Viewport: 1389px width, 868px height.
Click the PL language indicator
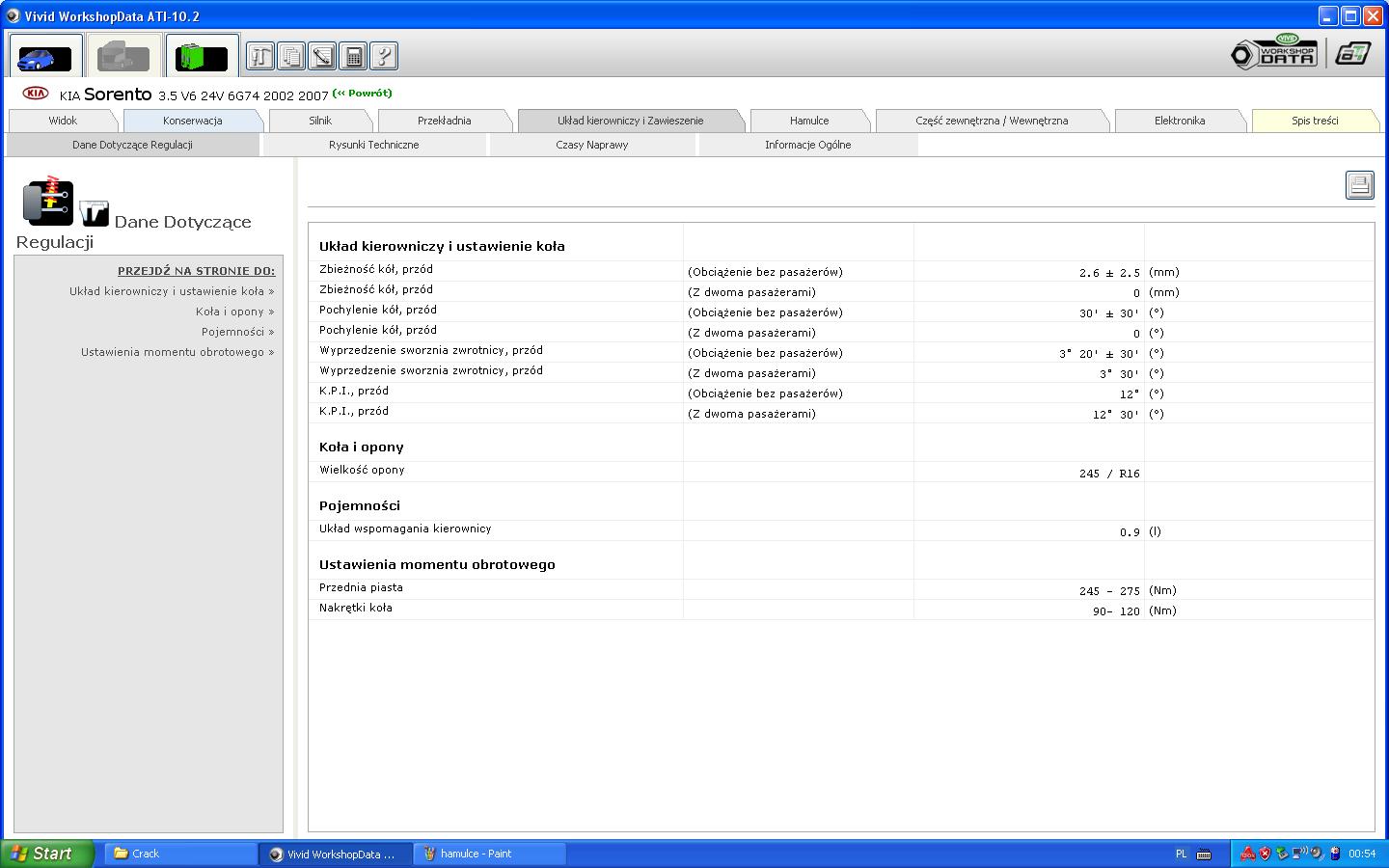pyautogui.click(x=1182, y=854)
